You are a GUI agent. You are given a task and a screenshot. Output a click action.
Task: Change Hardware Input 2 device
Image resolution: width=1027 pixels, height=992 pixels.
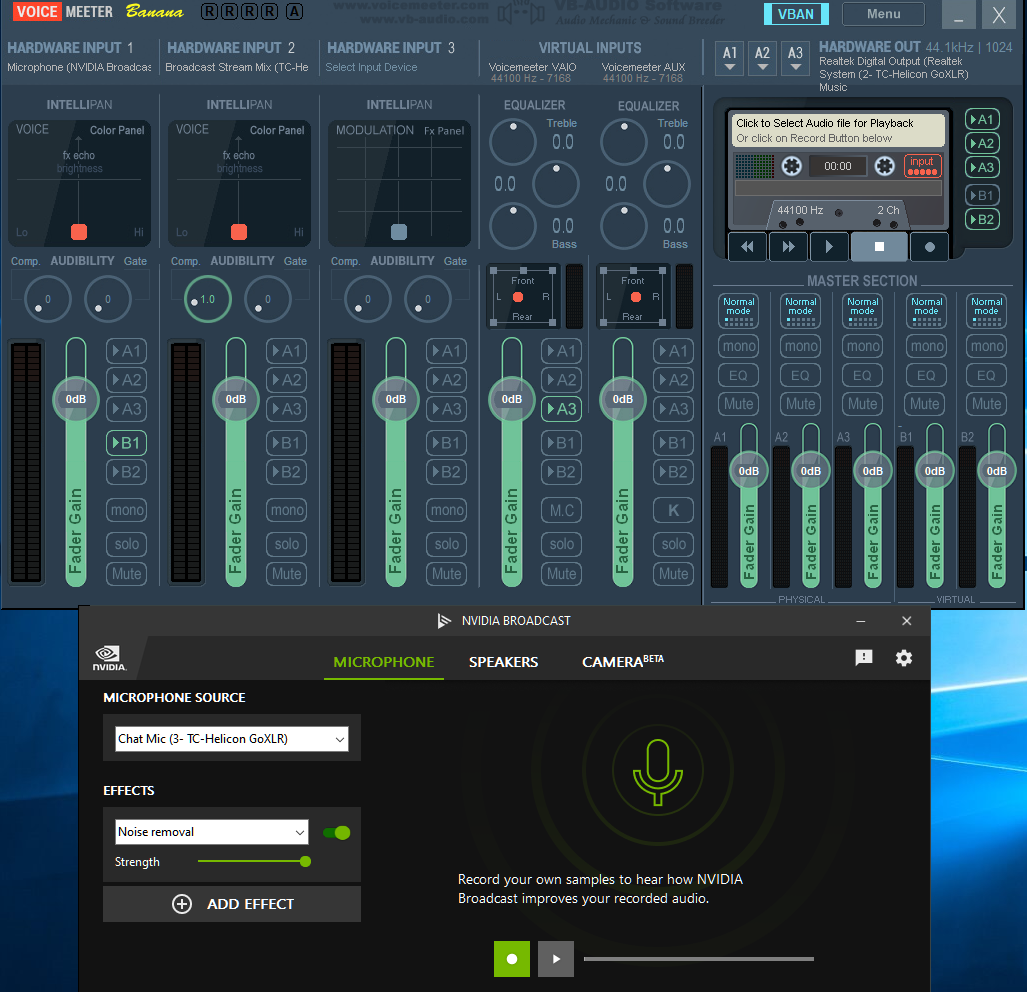236,67
